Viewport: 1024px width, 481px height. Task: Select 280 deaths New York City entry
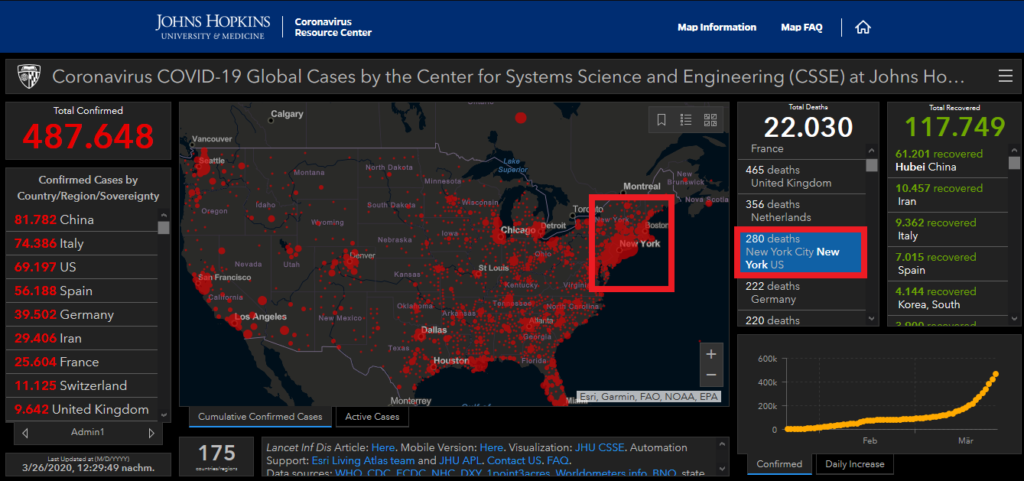[801, 252]
